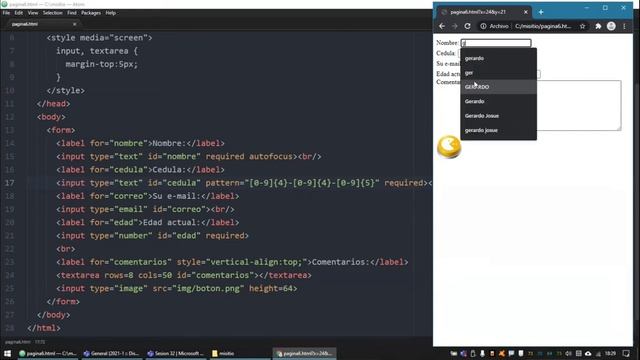Open the Chrome three-dot menu
Screen dimensions: 640x360
pyautogui.click(x=624, y=26)
